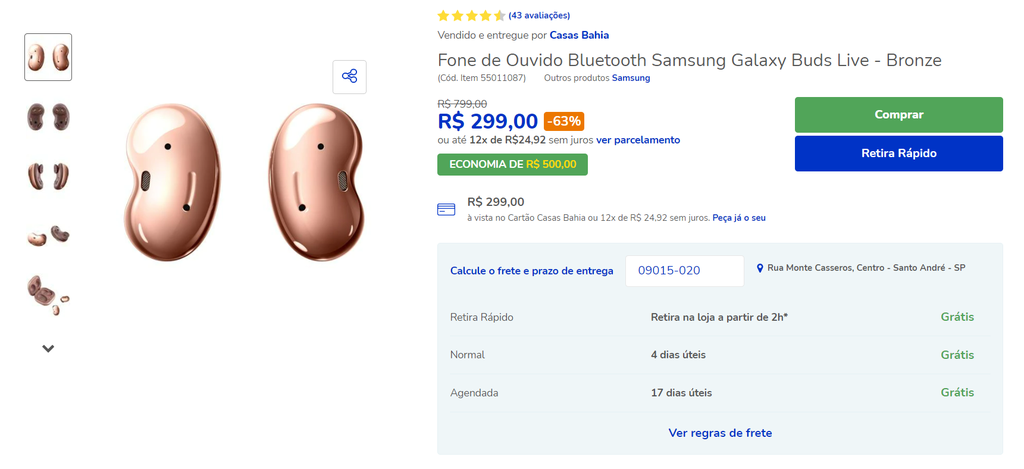
Task: Click the Peça já o seu link
Action: coord(739,218)
